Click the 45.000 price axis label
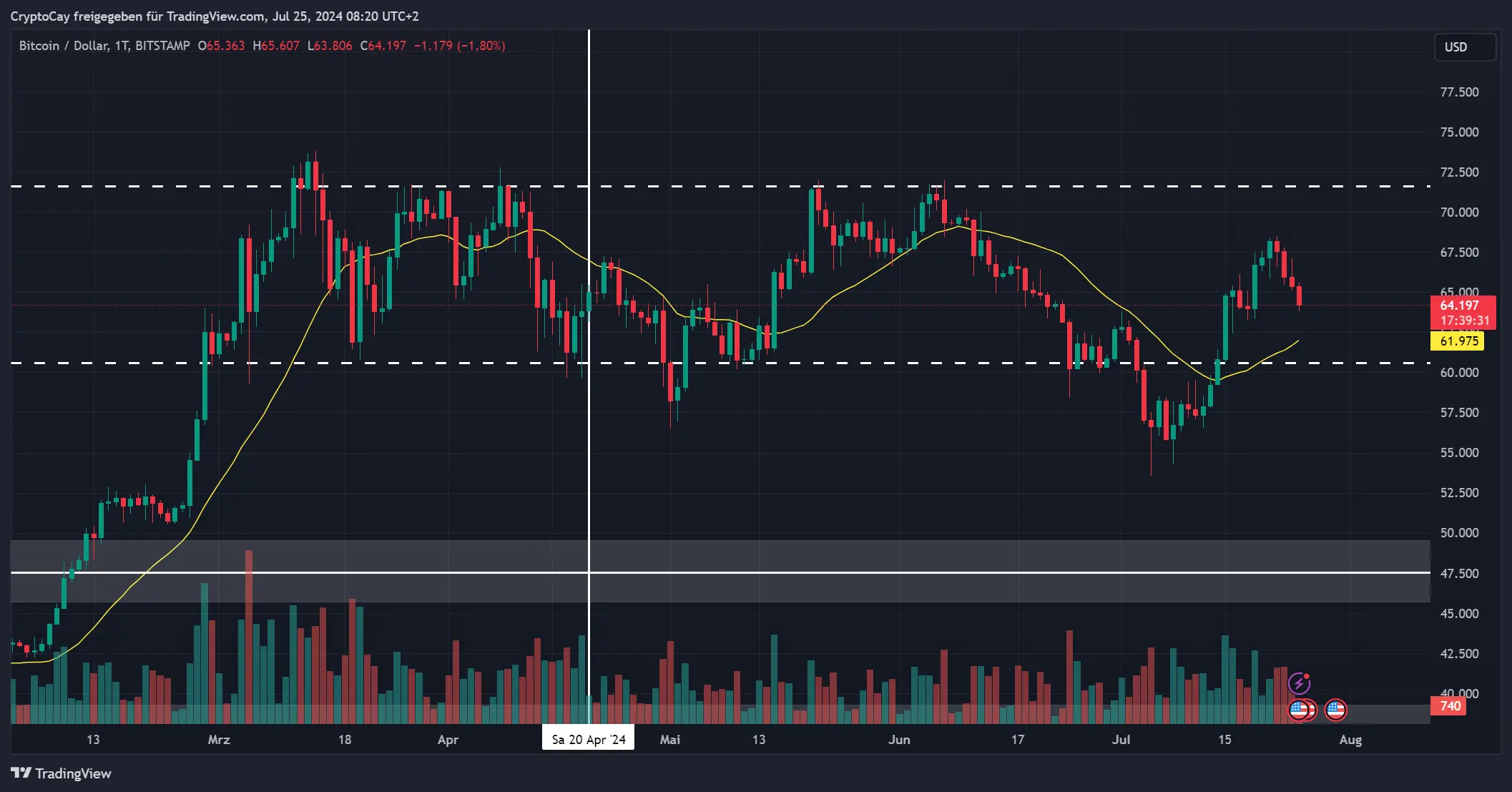This screenshot has width=1512, height=792. click(1459, 613)
